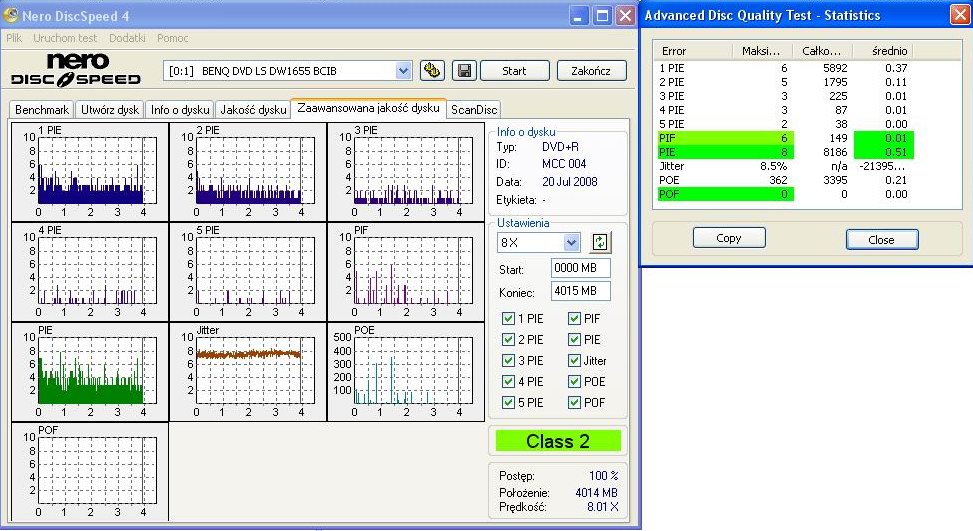Click the empty POF graph
973x531 pixels.
[90, 471]
